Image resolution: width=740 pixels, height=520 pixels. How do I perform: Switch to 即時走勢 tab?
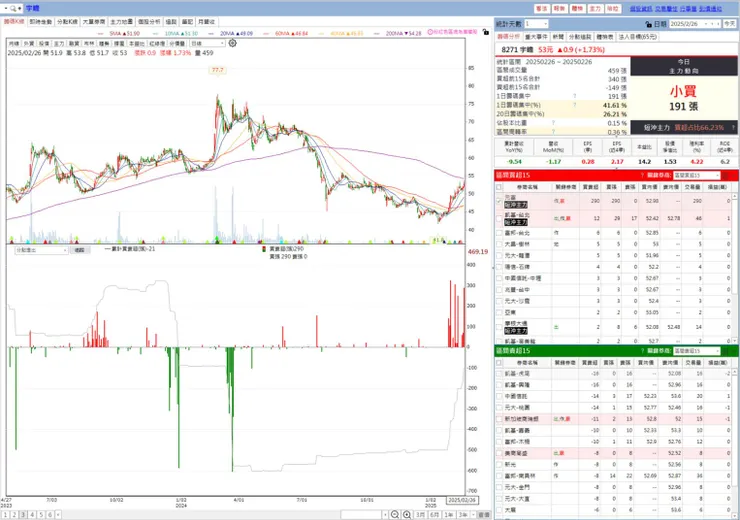pyautogui.click(x=41, y=22)
